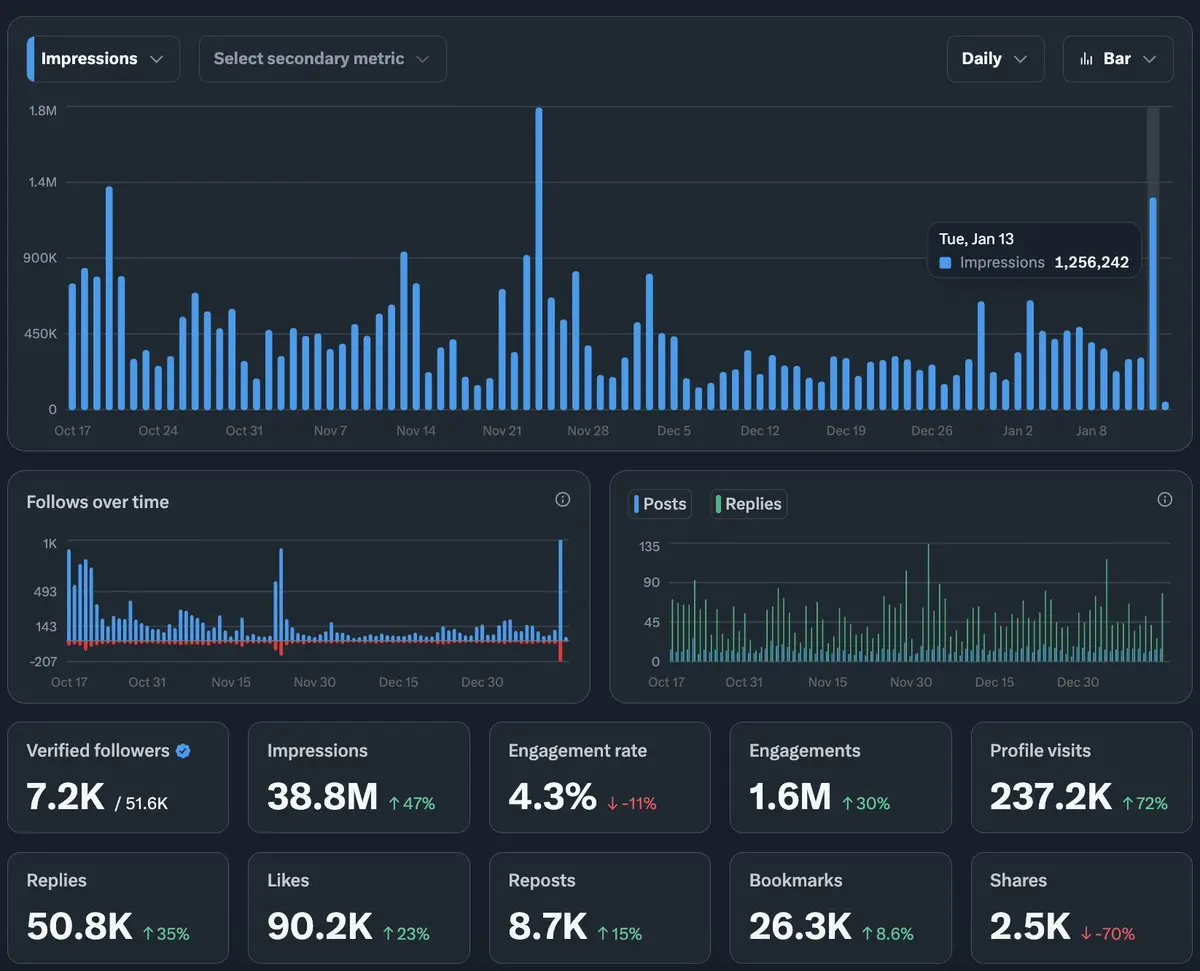Toggle the Posts series in the chart legend

coord(660,504)
